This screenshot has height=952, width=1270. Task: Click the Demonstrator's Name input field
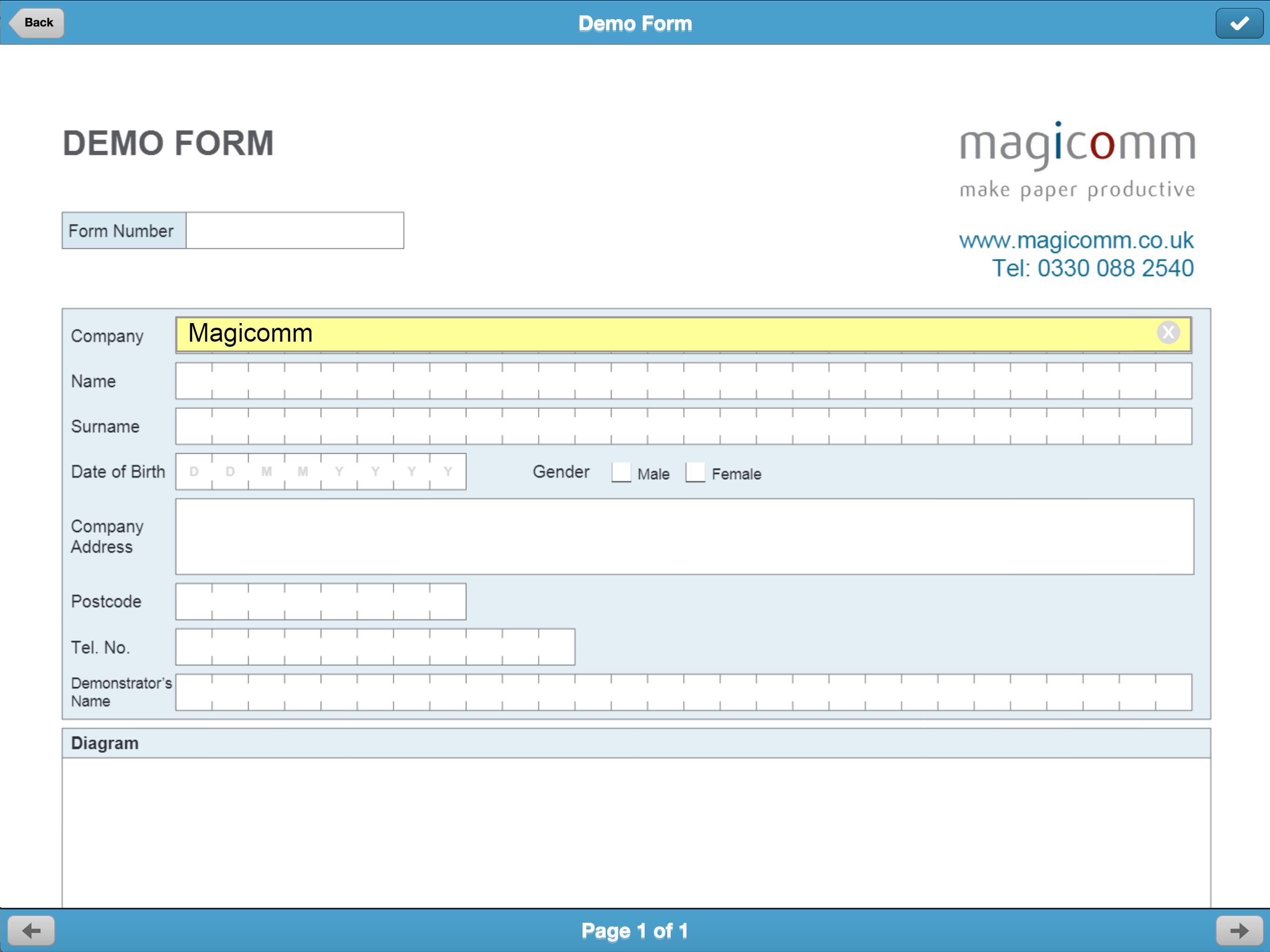point(683,692)
